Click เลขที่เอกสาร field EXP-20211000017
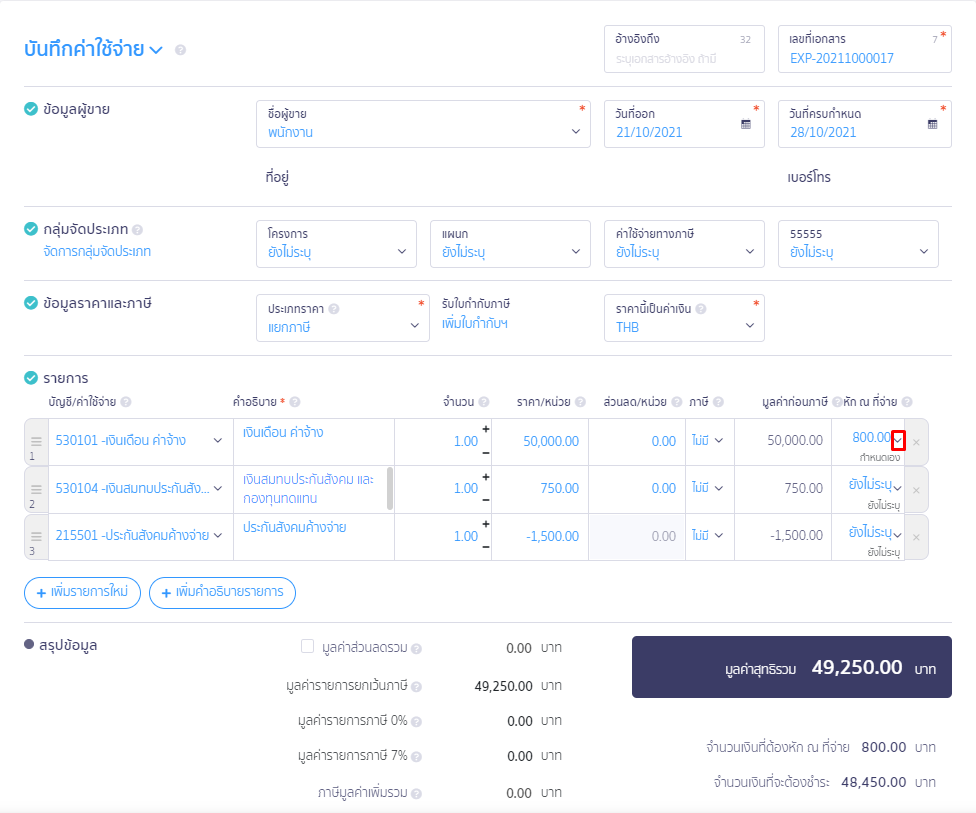 [865, 49]
